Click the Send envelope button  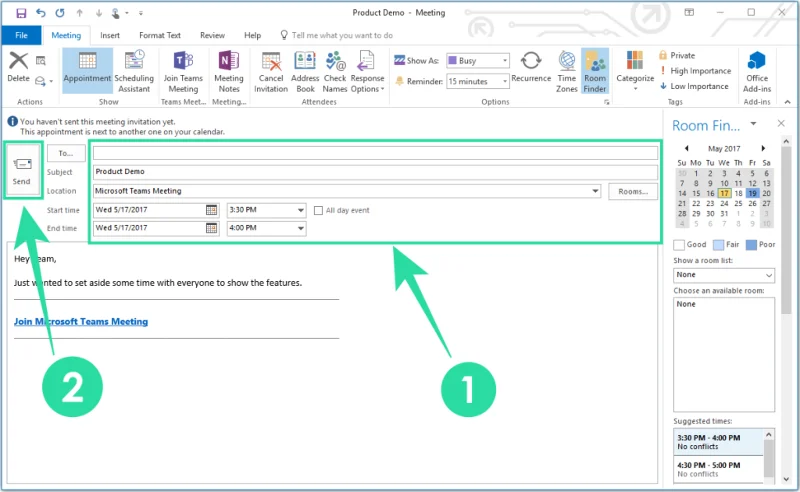[21, 171]
